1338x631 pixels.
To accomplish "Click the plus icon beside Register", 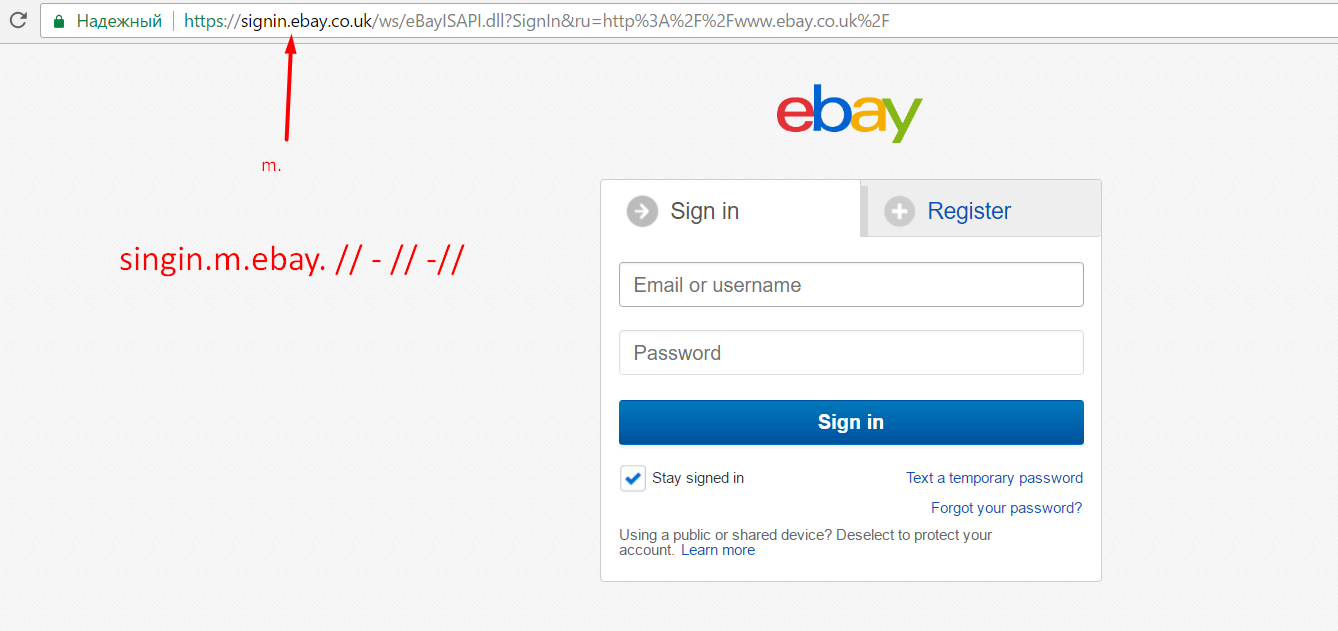I will [x=899, y=211].
